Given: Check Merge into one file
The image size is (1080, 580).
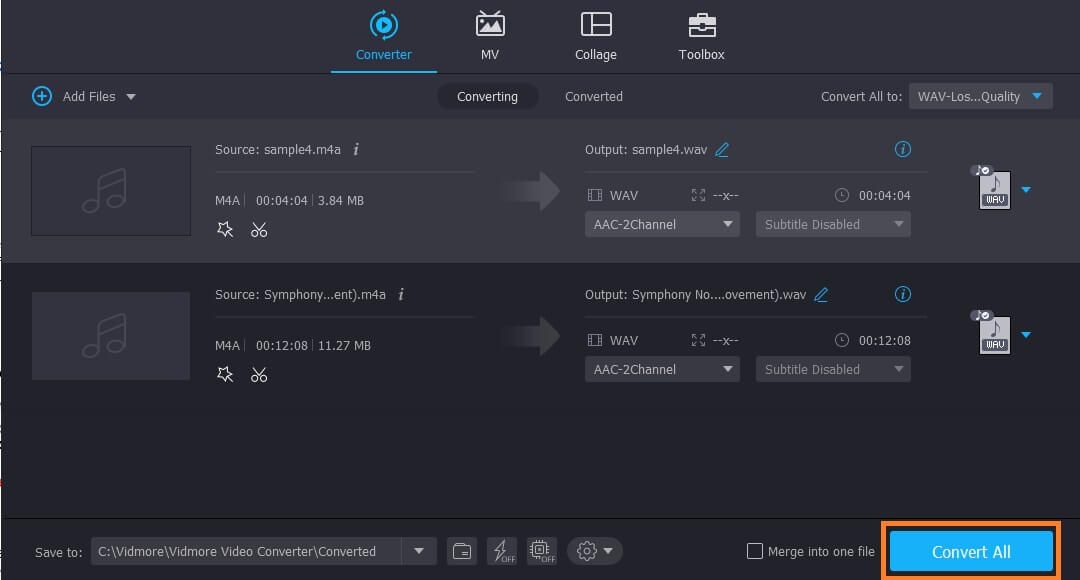Looking at the screenshot, I should click(x=754, y=551).
